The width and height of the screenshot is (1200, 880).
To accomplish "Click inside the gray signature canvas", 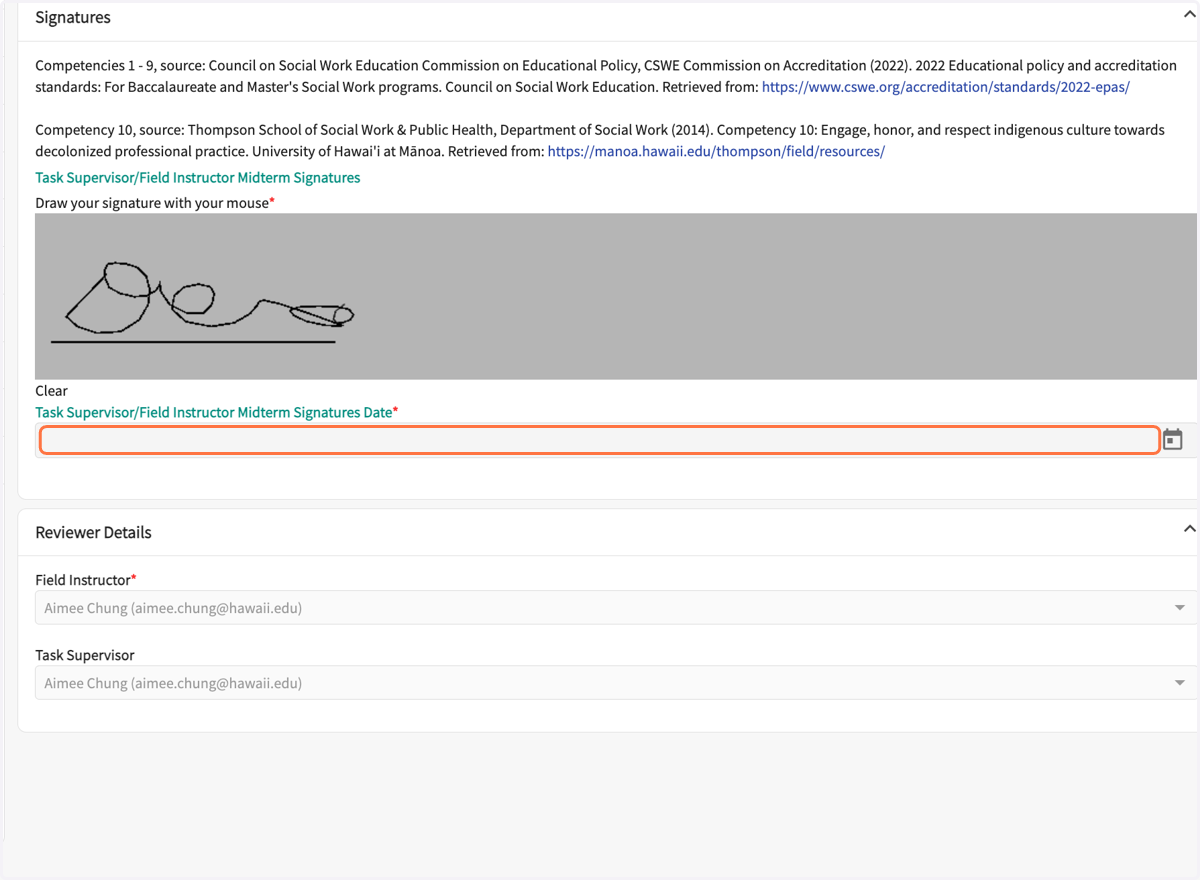I will pos(616,296).
